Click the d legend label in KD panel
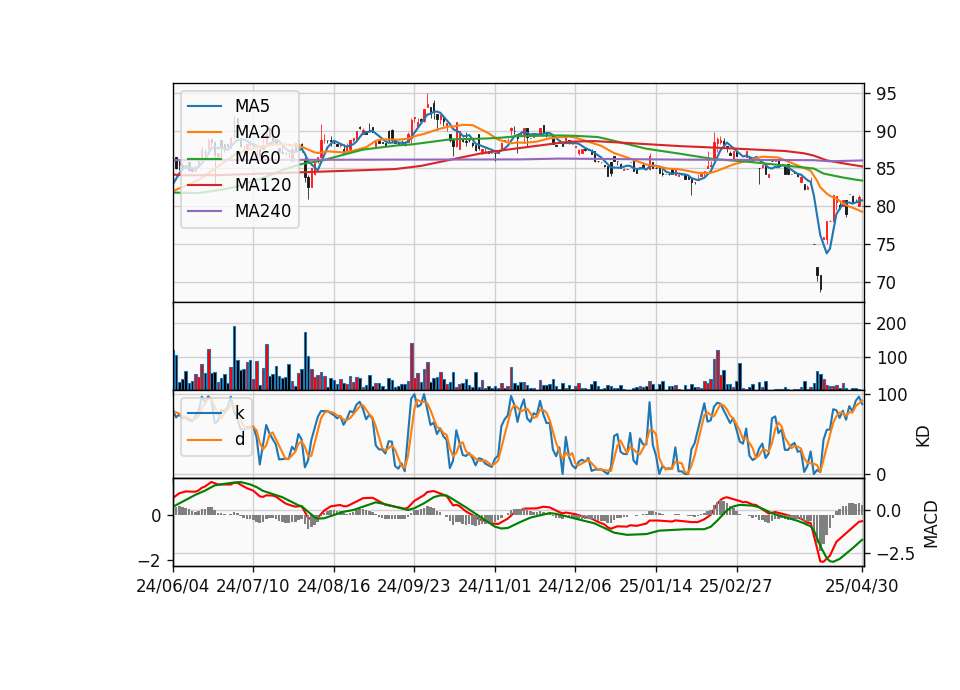This screenshot has height=690, width=960. pos(240,439)
